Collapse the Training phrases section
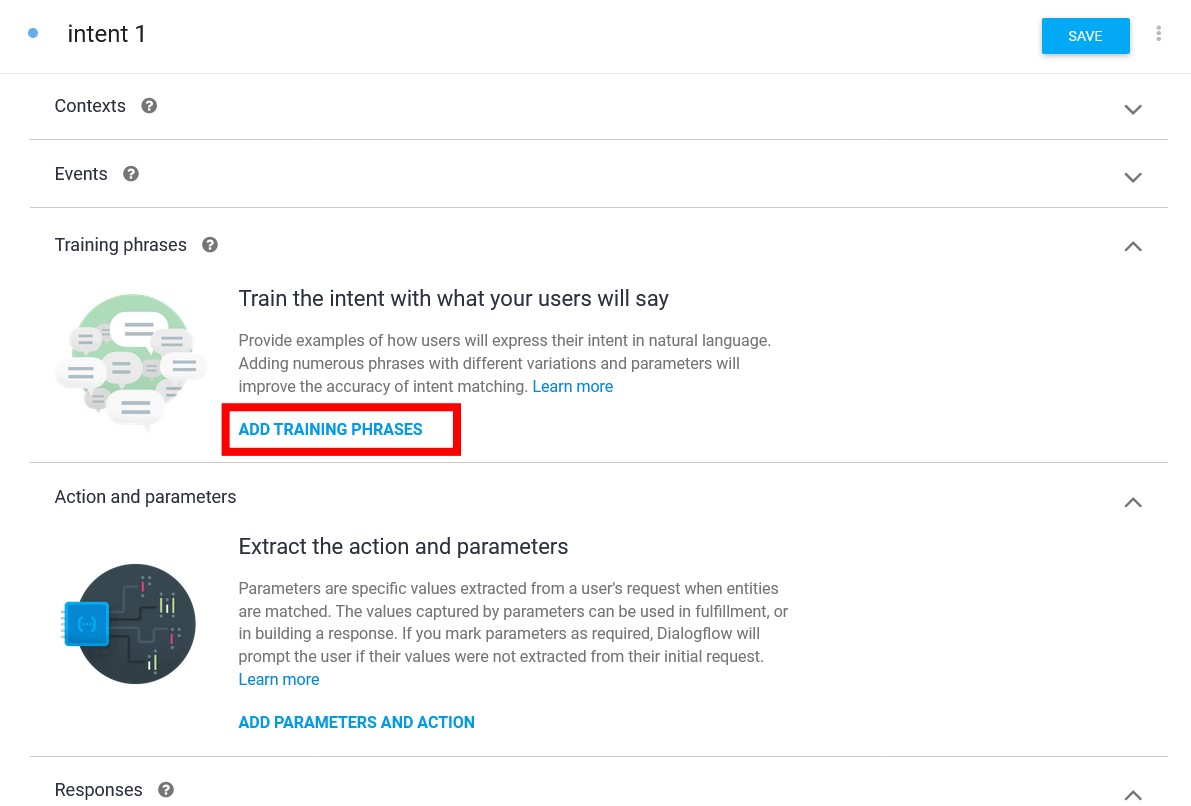Viewport: 1191px width, 806px height. pos(1133,246)
